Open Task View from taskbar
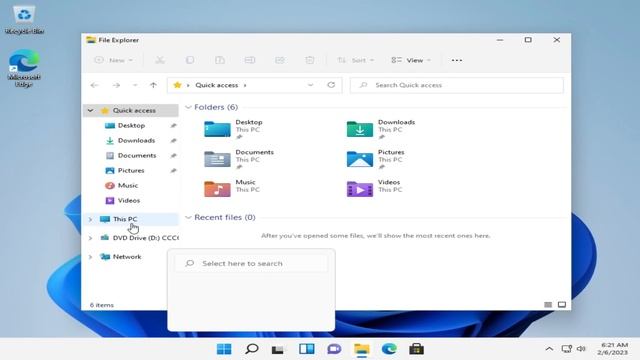 tap(278, 349)
